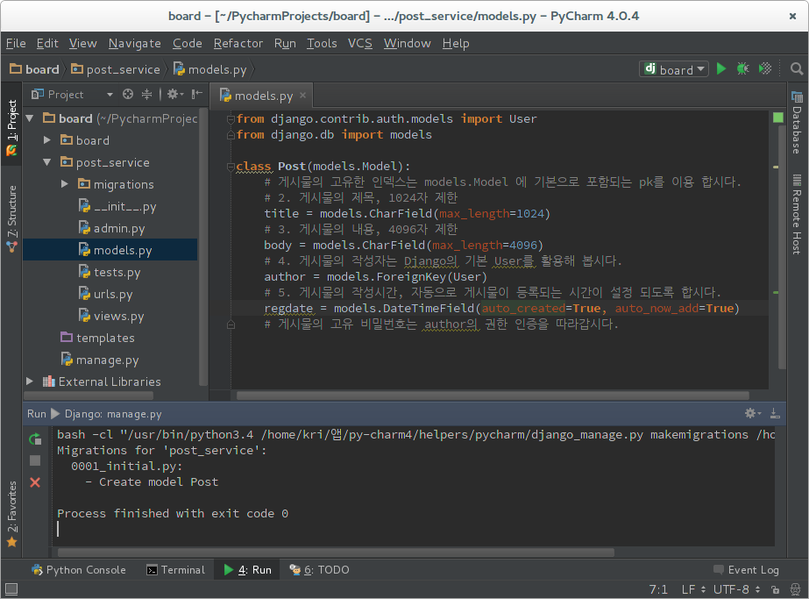Open the 6: TODO tool window

click(319, 570)
